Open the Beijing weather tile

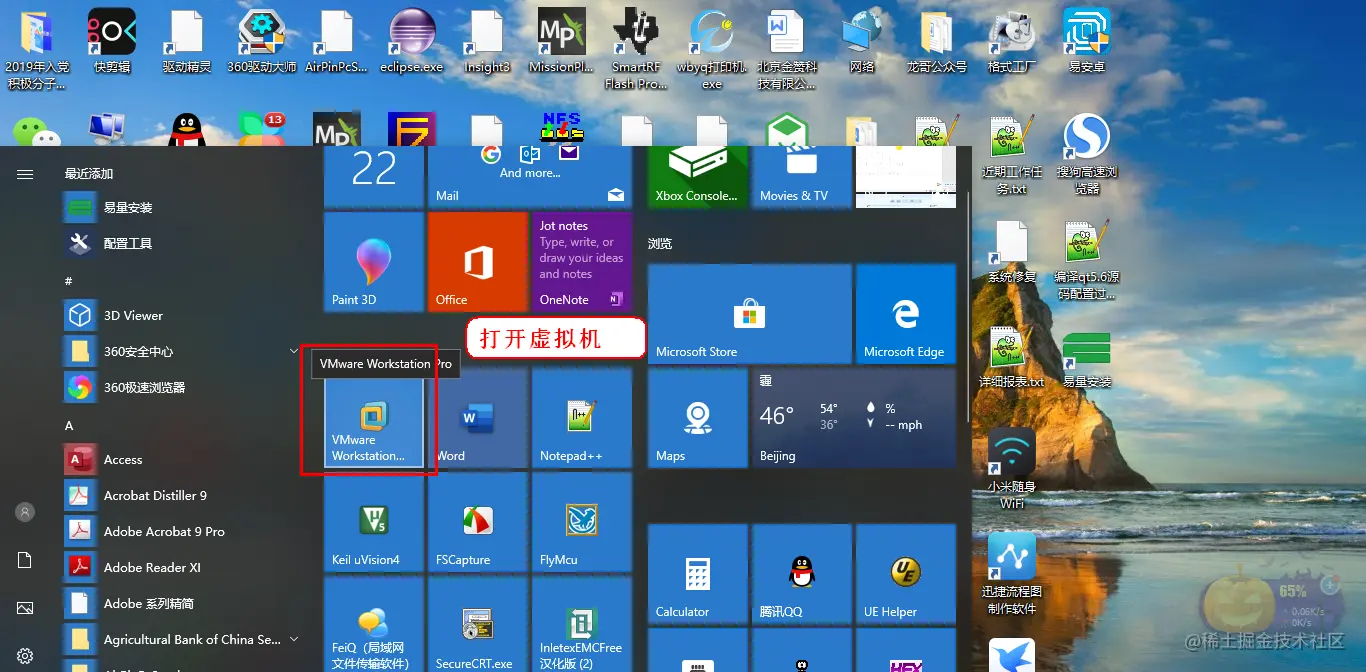tap(854, 418)
